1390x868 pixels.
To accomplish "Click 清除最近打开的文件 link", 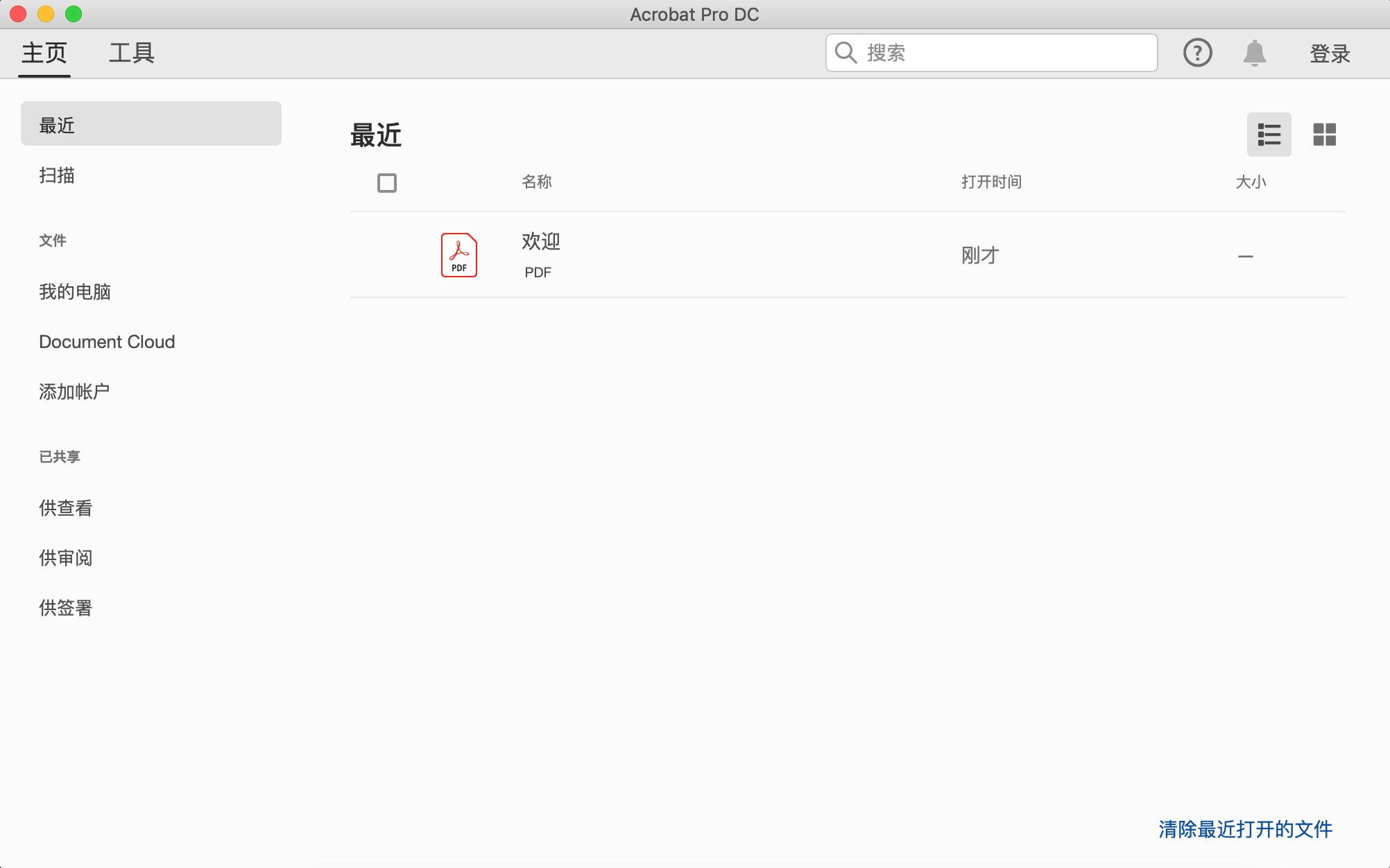I will click(x=1245, y=829).
